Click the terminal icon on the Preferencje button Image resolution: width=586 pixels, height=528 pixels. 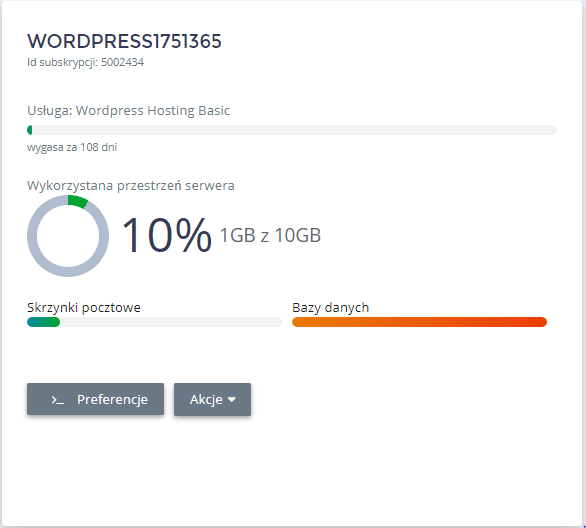click(x=58, y=400)
